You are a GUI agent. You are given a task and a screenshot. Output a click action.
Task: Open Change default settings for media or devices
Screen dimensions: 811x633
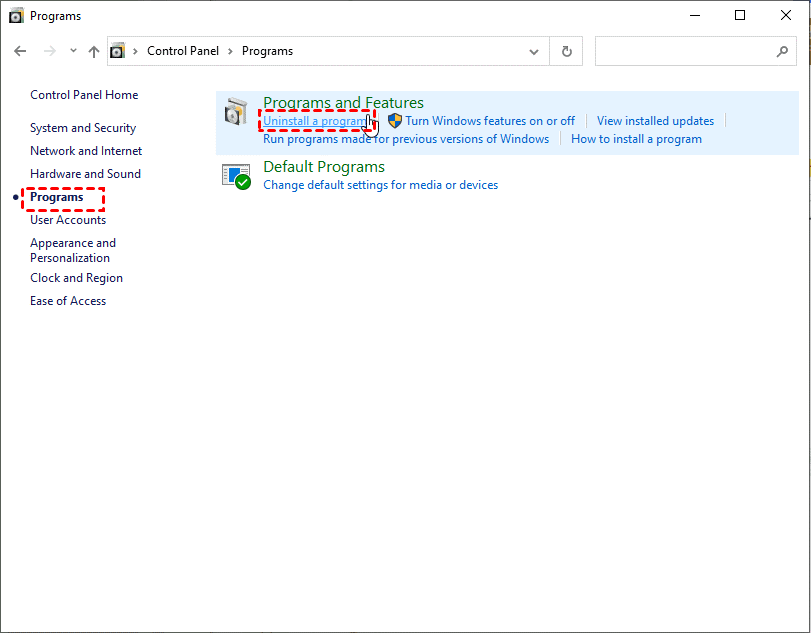pos(381,185)
